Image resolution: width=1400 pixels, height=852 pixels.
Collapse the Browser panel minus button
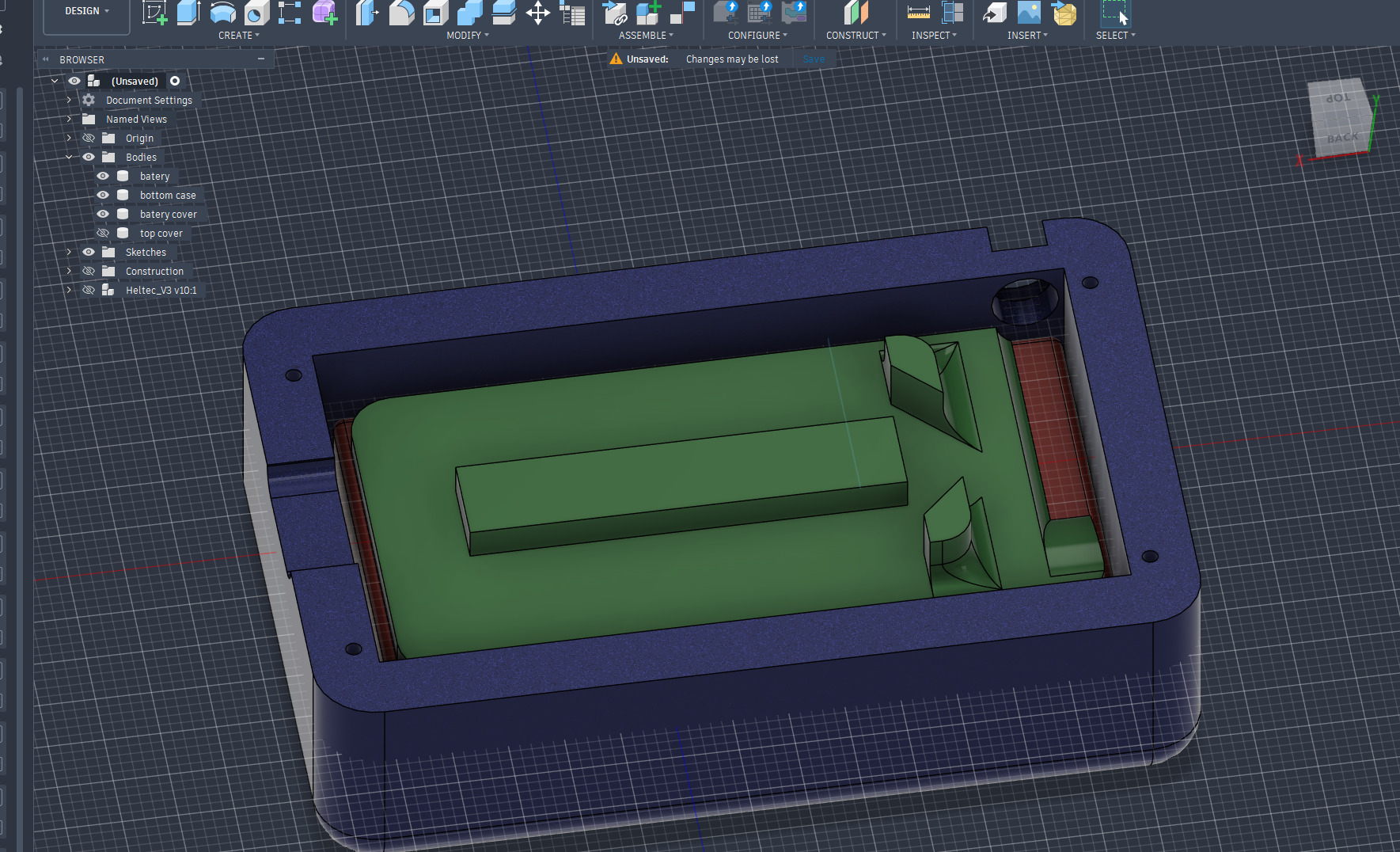[261, 59]
